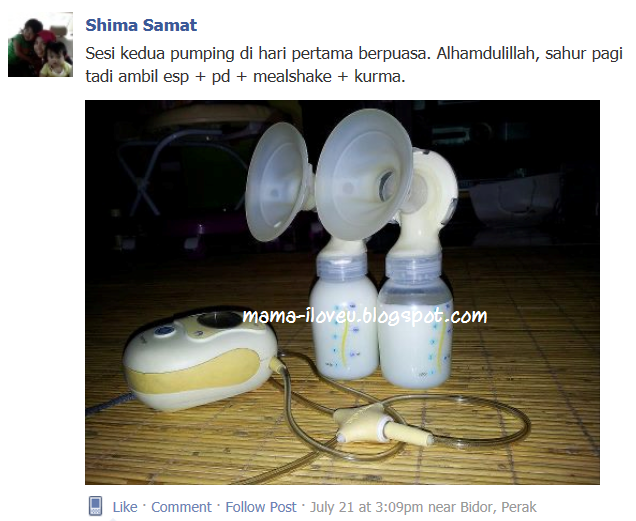Open Shima Samat's profile picture
The image size is (636, 521).
click(41, 45)
